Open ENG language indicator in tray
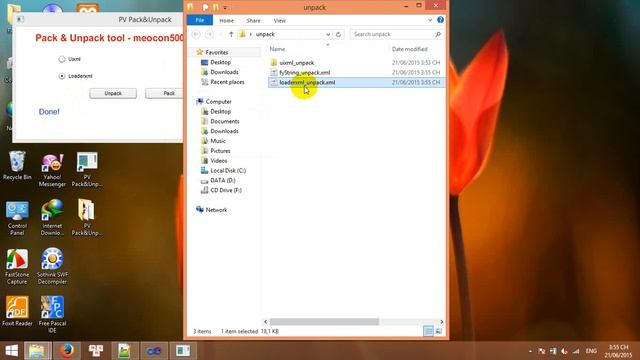Image resolution: width=640 pixels, height=360 pixels. click(x=591, y=351)
